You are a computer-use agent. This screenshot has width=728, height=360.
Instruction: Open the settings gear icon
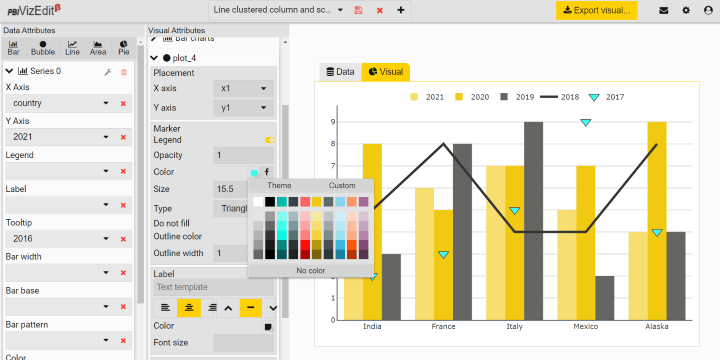coord(686,10)
